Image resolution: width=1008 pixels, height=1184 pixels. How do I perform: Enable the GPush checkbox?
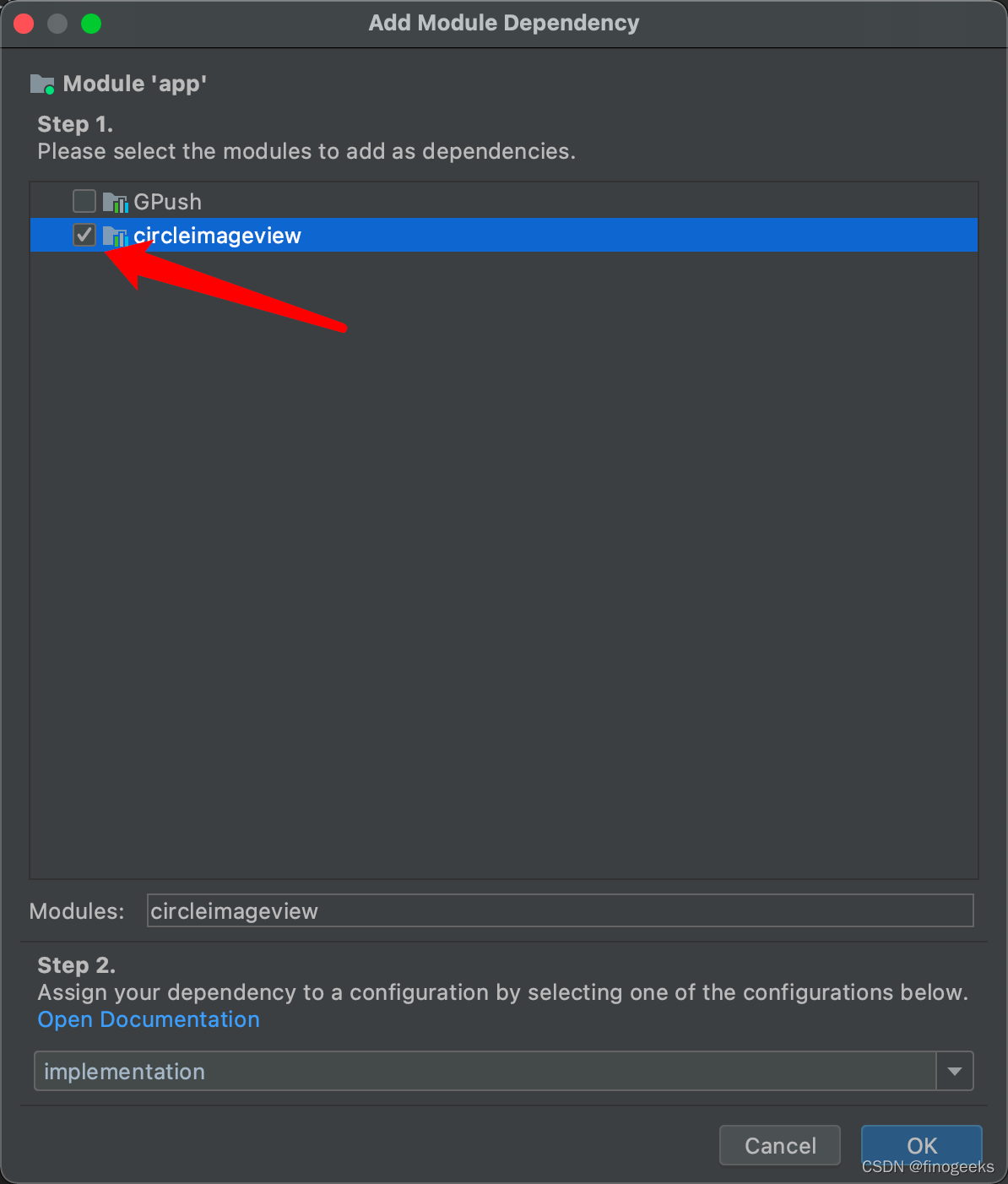(x=84, y=201)
